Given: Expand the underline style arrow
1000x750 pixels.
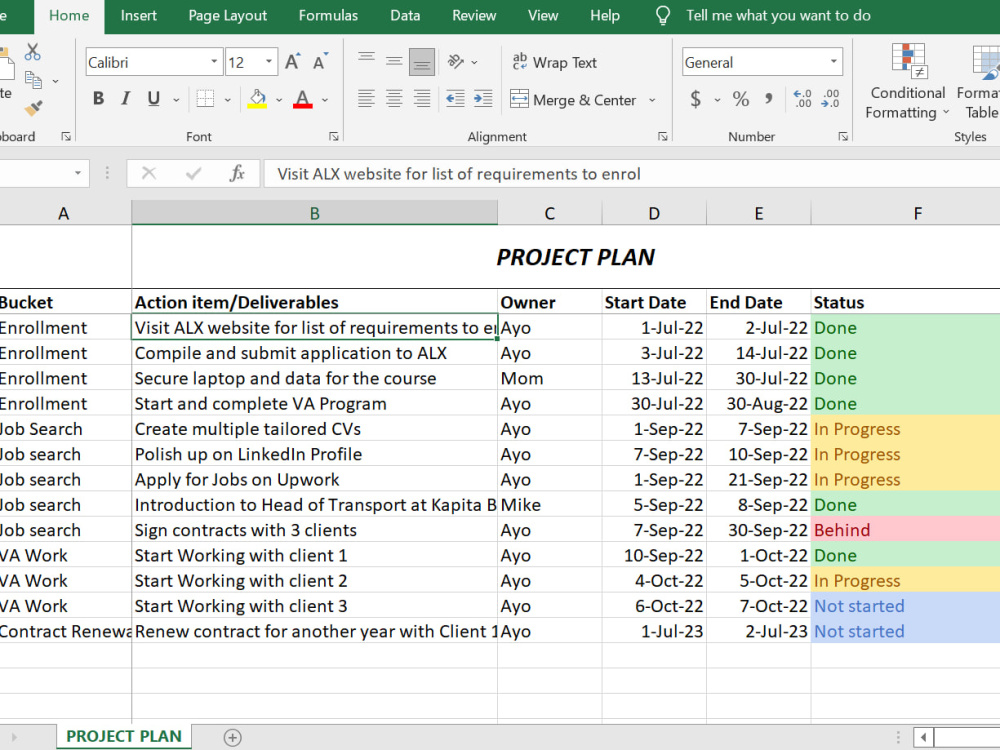Looking at the screenshot, I should pos(177,100).
